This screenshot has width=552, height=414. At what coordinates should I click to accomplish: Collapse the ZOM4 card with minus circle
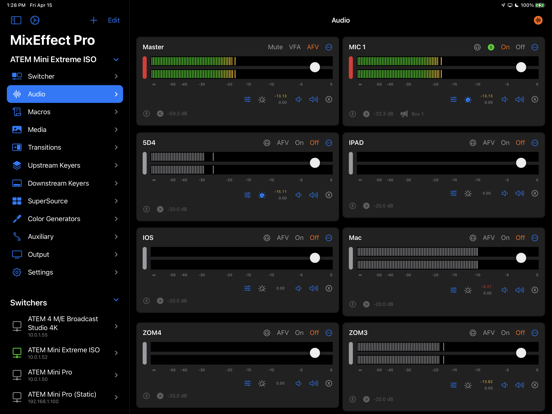[329, 333]
